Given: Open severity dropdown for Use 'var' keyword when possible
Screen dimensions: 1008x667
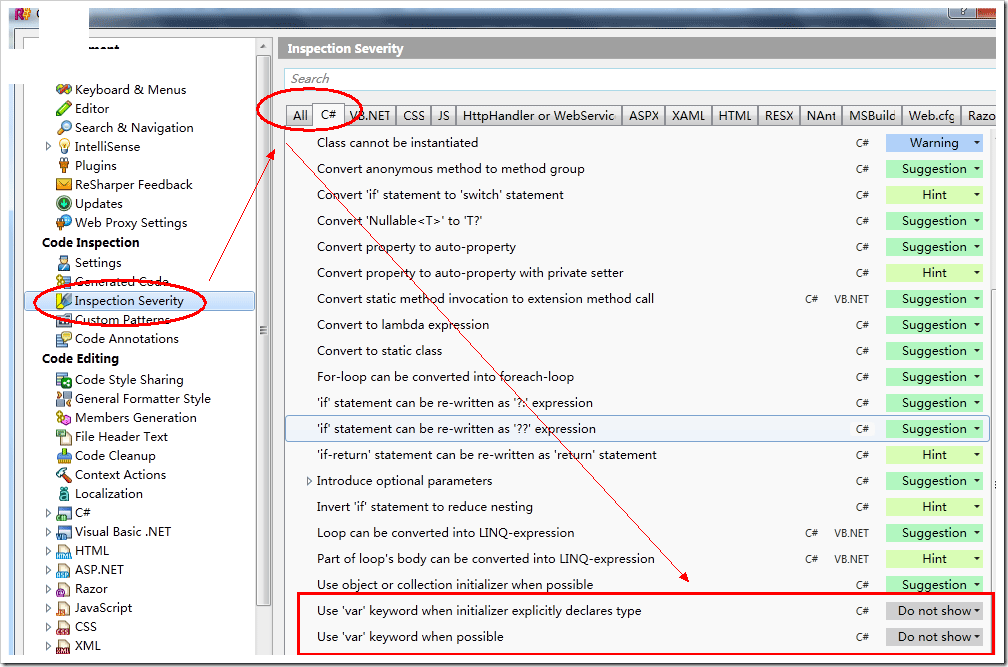Looking at the screenshot, I should pyautogui.click(x=934, y=637).
